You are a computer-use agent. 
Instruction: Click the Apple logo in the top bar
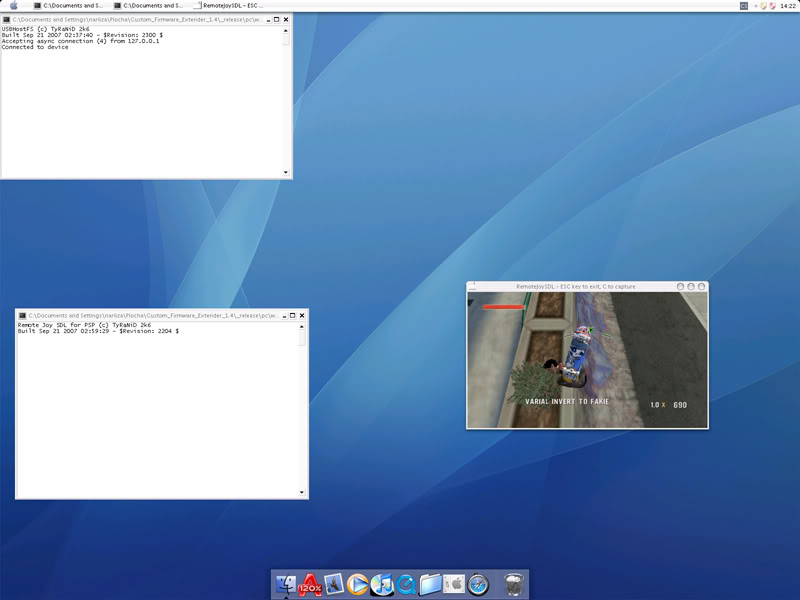(x=13, y=6)
